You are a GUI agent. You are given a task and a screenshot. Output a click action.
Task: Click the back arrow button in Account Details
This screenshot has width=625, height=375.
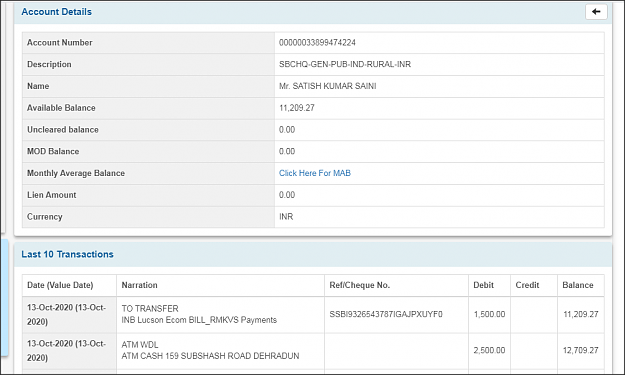[x=596, y=12]
